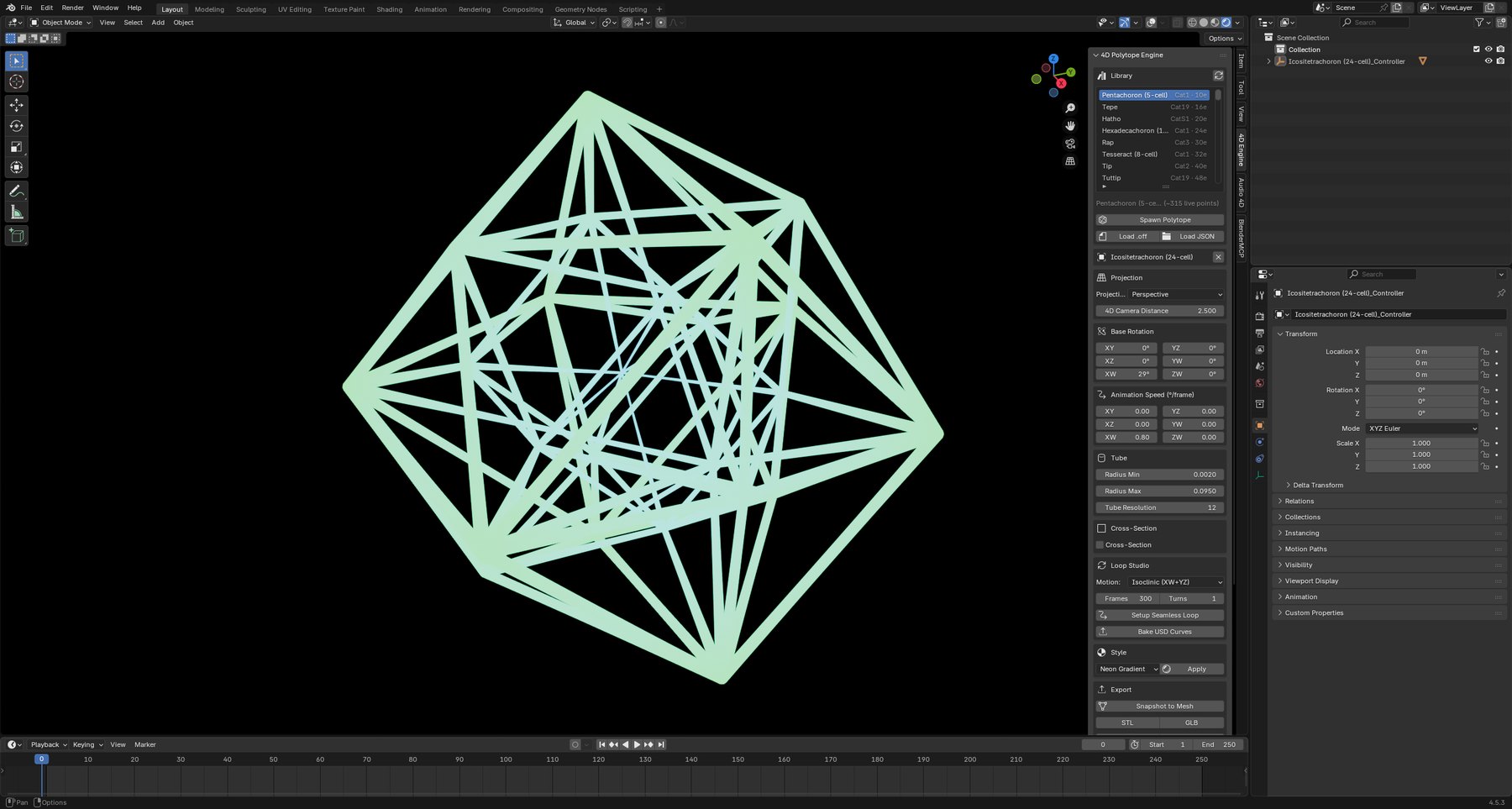Open the Tool properties tab icon
Image resolution: width=1512 pixels, height=809 pixels.
pyautogui.click(x=1259, y=296)
